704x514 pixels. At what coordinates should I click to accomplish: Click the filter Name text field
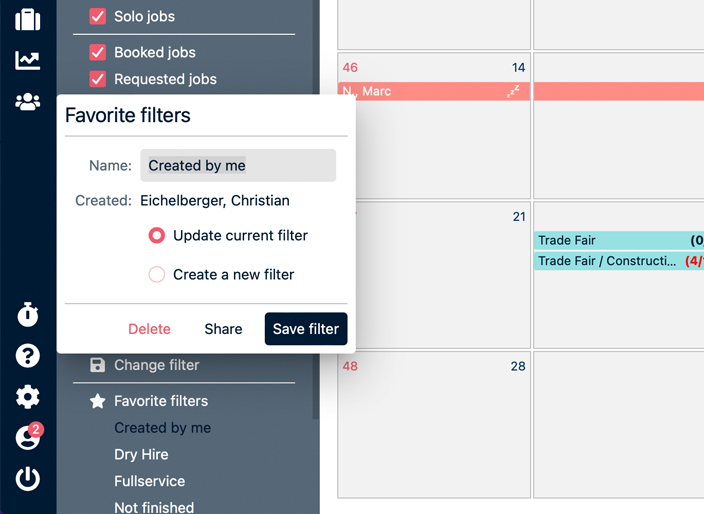238,166
